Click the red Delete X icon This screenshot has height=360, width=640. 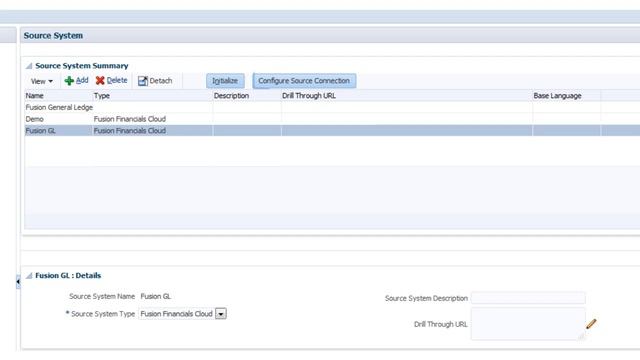click(100, 81)
